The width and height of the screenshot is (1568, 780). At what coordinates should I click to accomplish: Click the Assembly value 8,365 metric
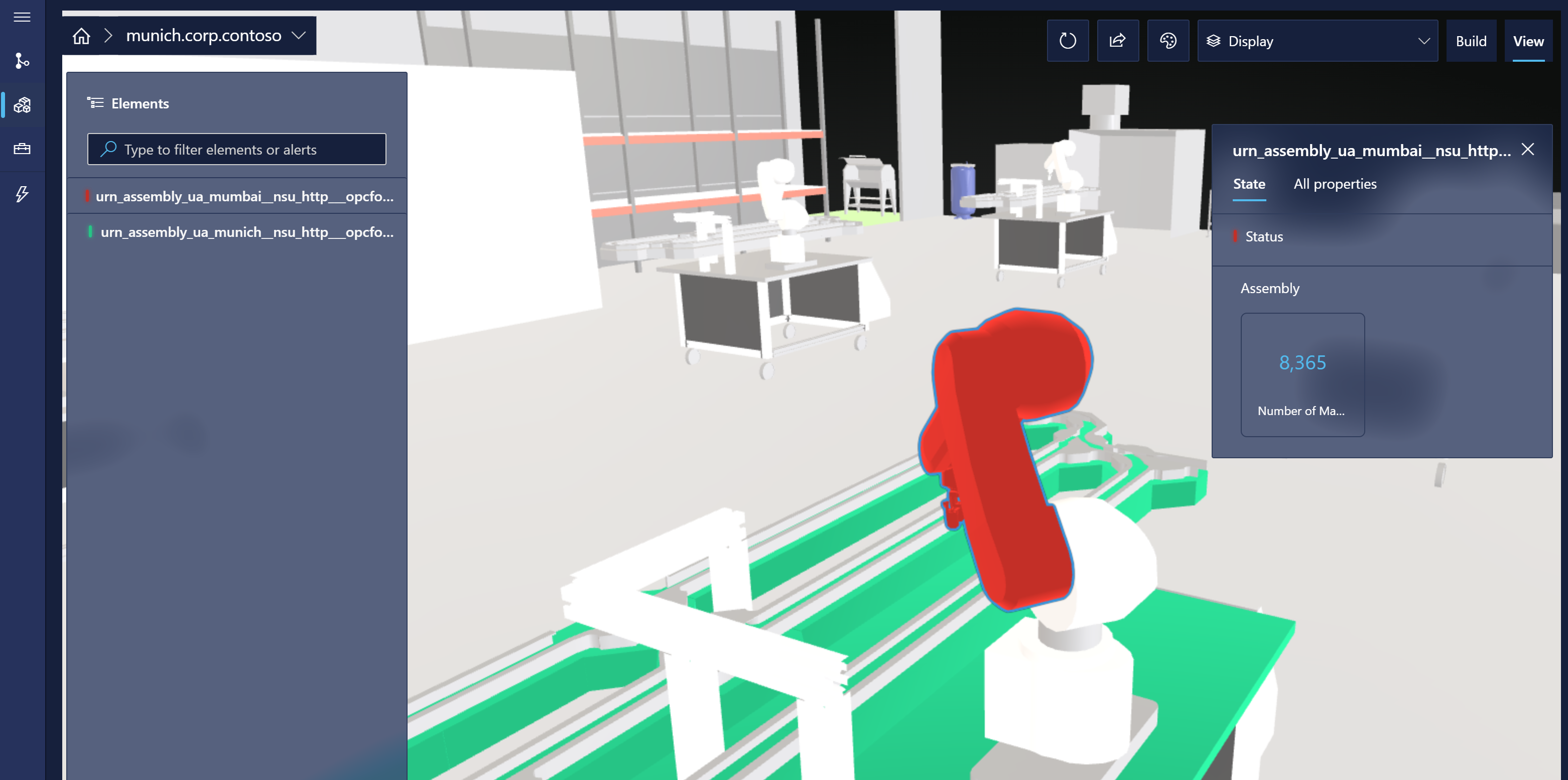point(1302,362)
